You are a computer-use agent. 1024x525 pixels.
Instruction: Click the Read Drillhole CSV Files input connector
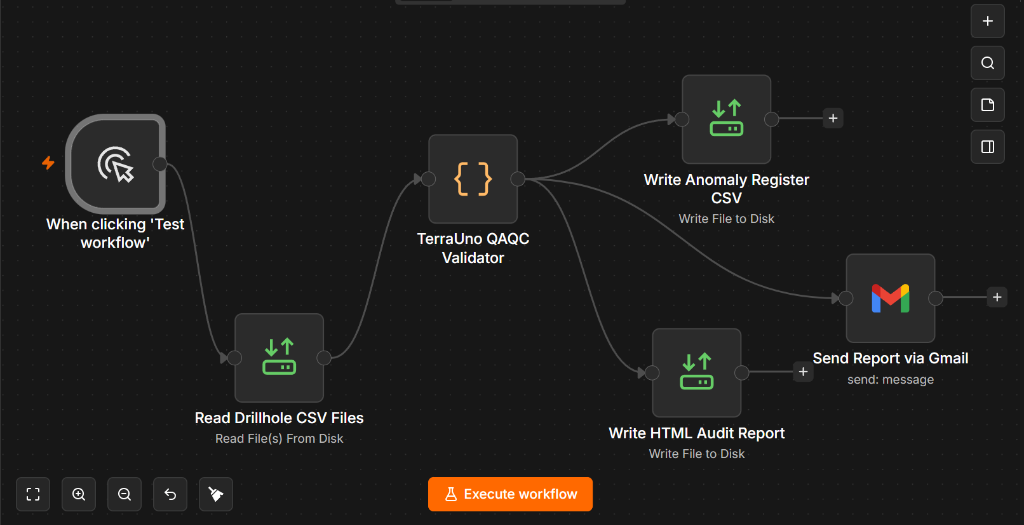[x=234, y=358]
